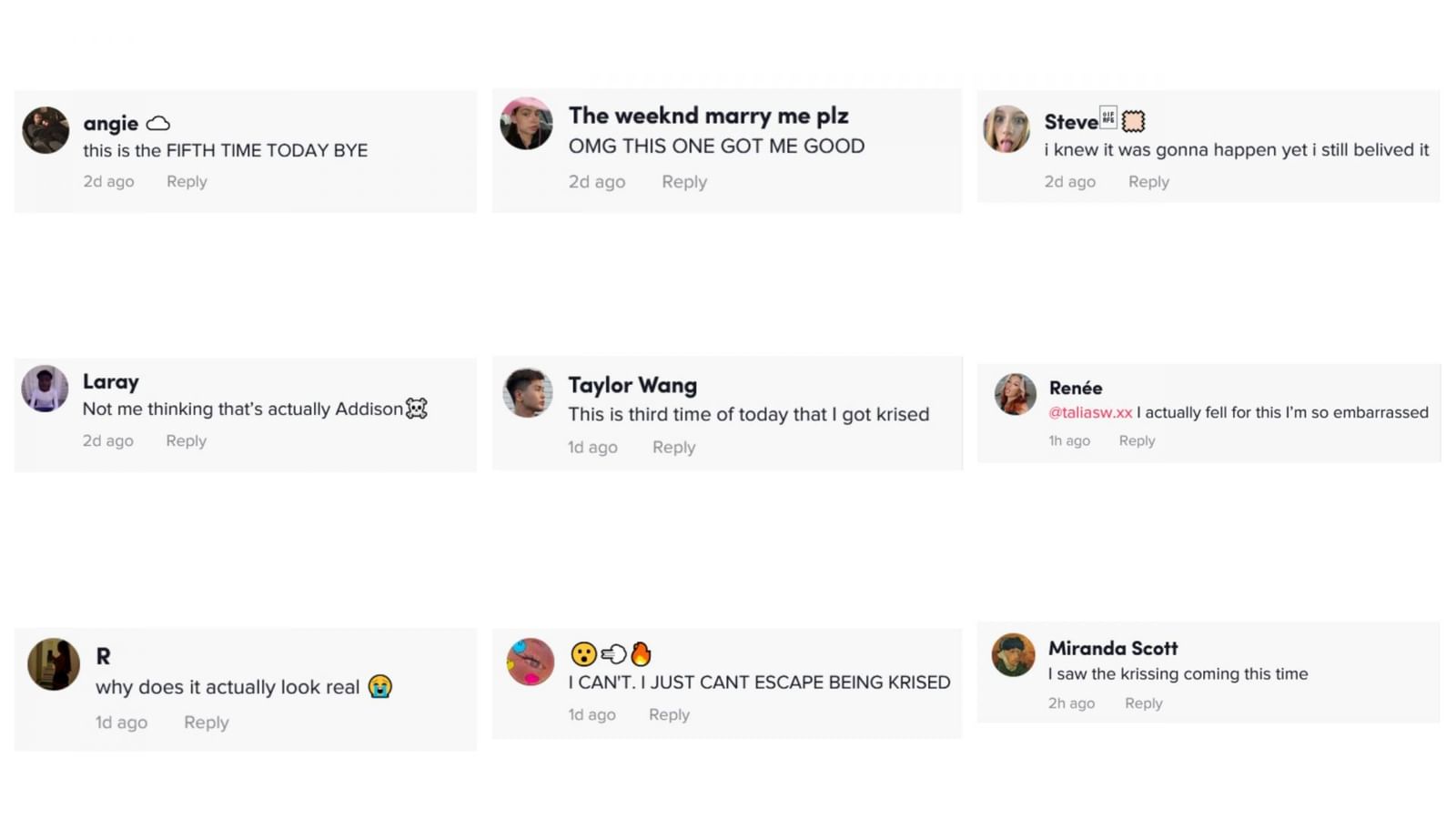This screenshot has height=819, width=1456.
Task: Open the @taliasw.xx mention link
Action: 1090,412
